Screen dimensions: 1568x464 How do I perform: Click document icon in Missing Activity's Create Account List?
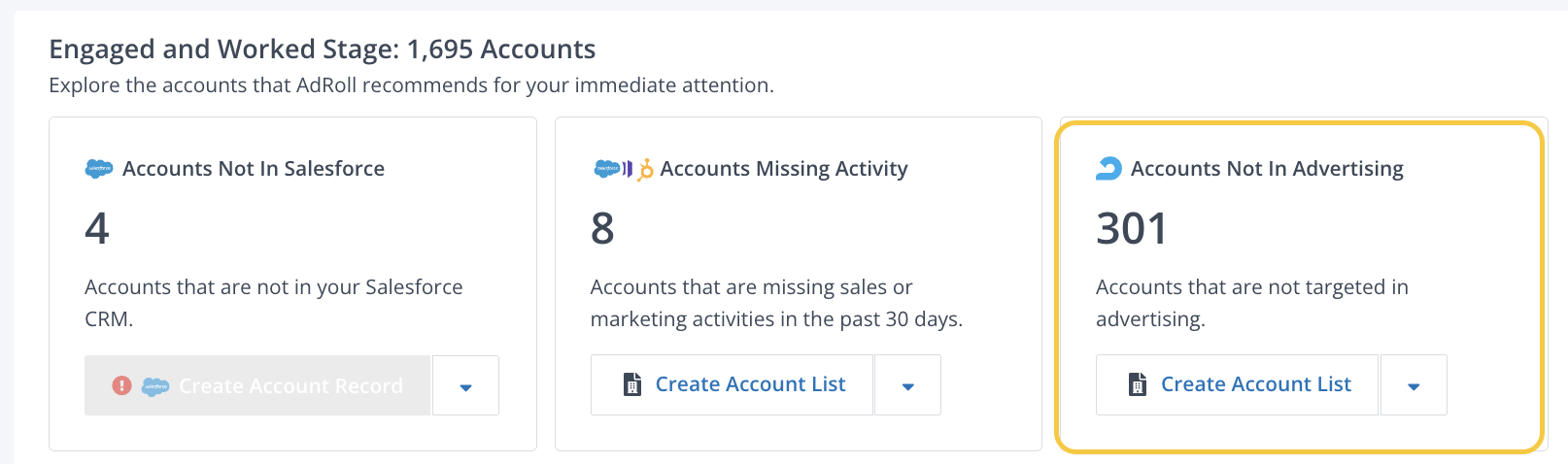[x=632, y=384]
